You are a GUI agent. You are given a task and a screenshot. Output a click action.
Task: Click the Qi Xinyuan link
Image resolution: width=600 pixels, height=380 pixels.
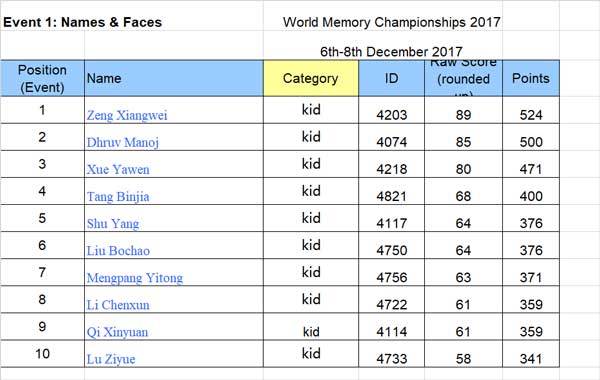(x=117, y=332)
